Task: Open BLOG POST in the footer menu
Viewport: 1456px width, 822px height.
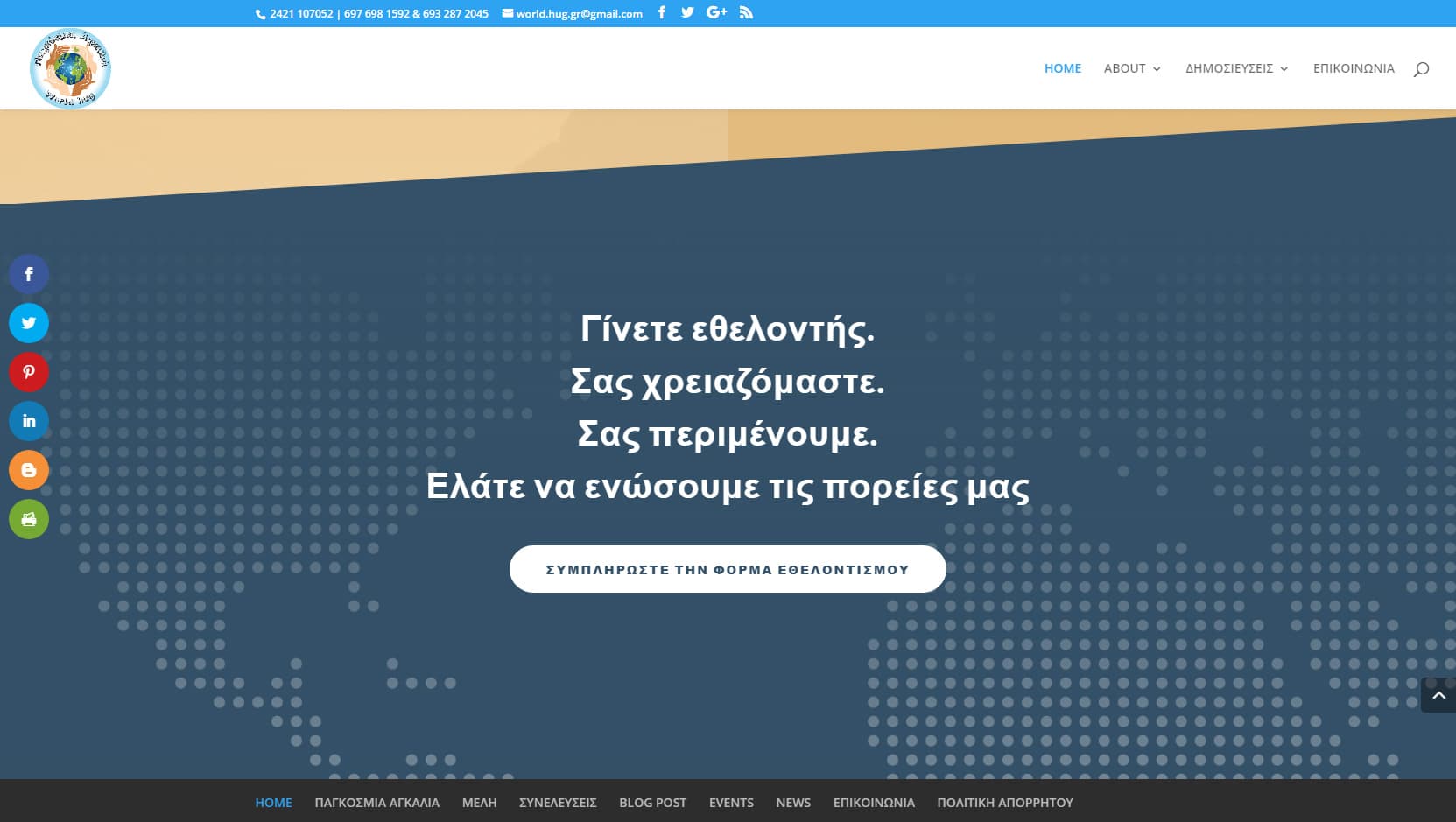Action: 653,803
